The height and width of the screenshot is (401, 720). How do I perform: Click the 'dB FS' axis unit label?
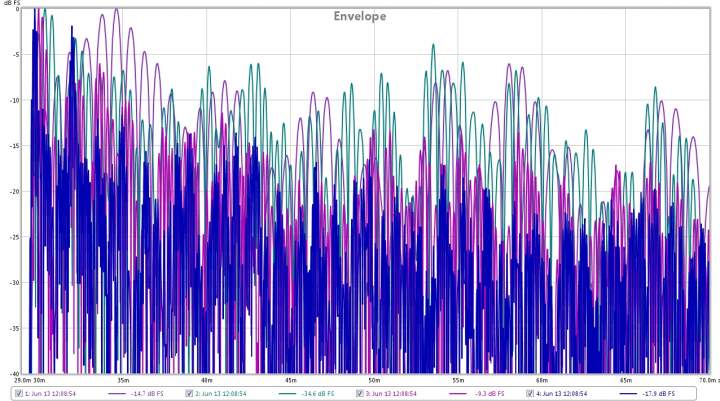click(x=10, y=3)
